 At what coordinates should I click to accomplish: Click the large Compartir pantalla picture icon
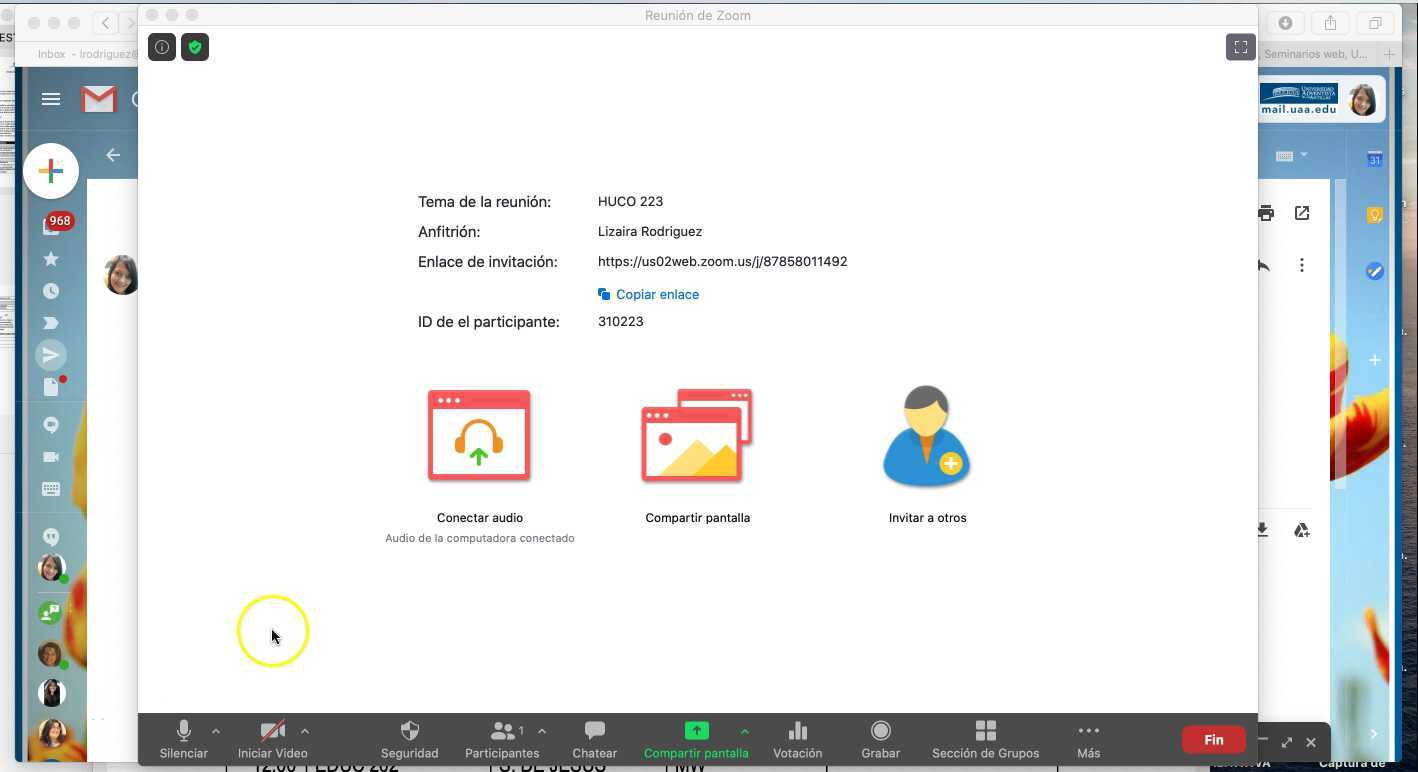point(697,436)
